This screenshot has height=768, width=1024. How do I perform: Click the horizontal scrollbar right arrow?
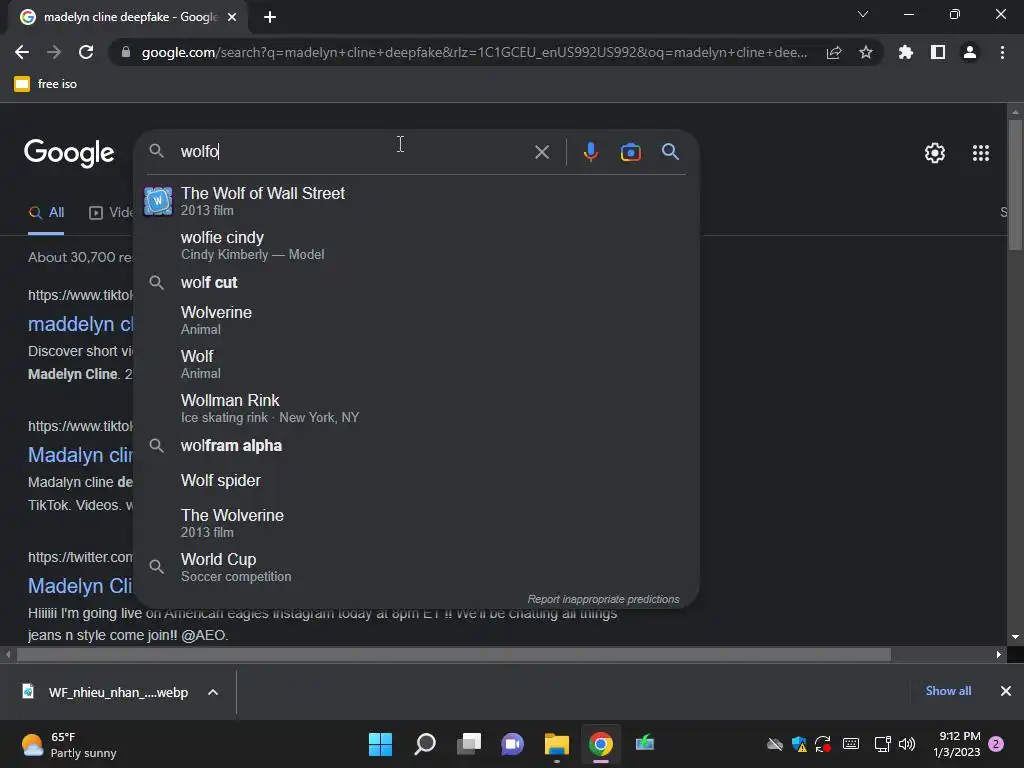999,654
